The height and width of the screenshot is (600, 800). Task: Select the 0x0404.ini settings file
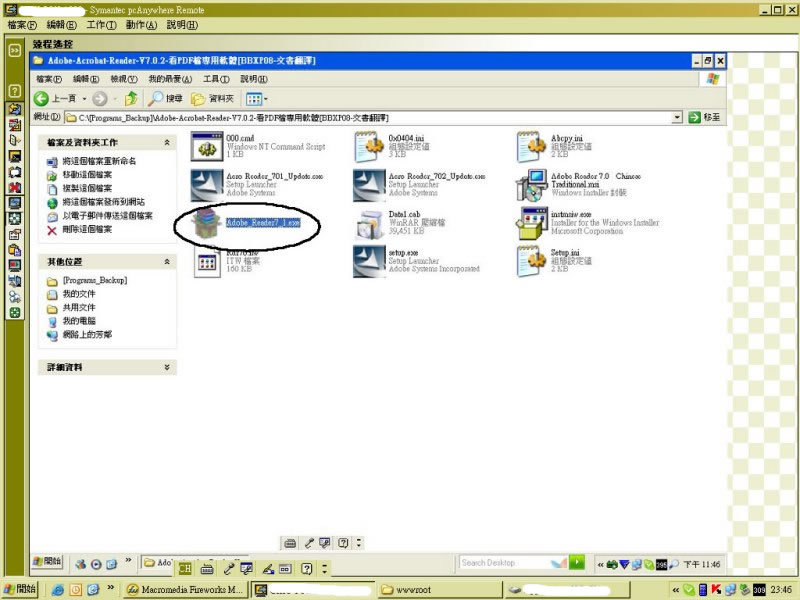coord(392,145)
